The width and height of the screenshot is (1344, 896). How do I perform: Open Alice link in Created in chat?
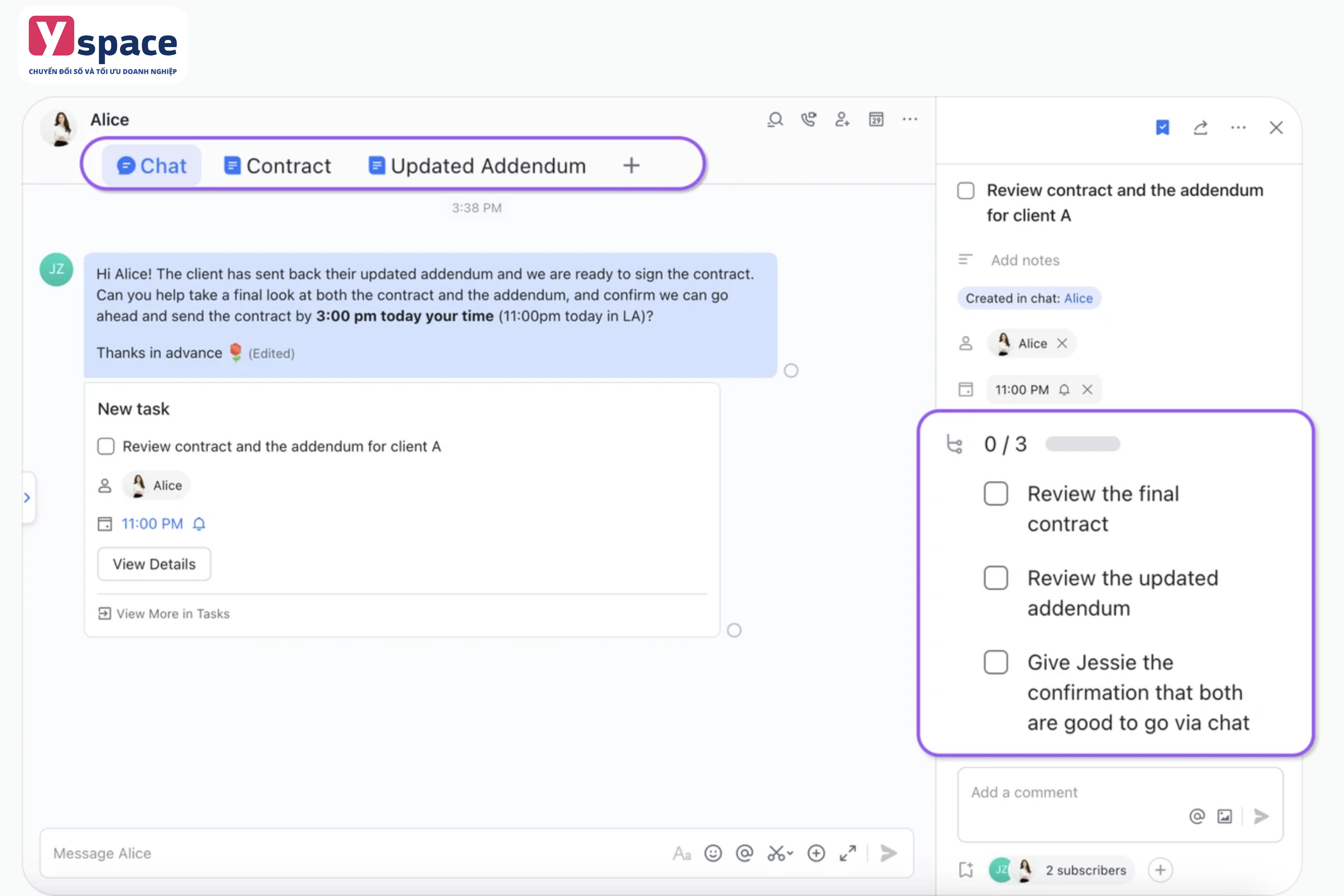click(x=1078, y=298)
